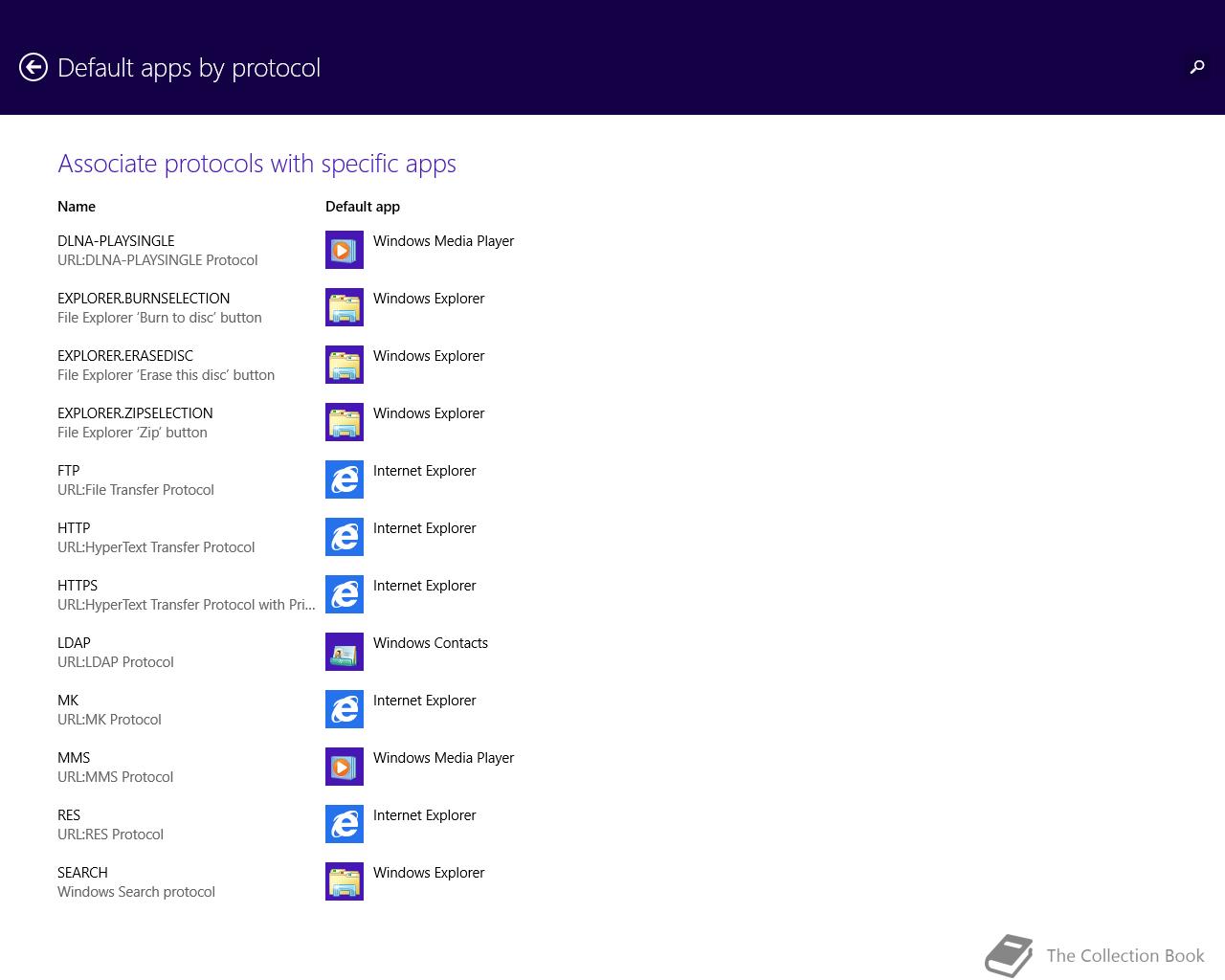The width and height of the screenshot is (1225, 980).
Task: Select Internet Explorer label for FTP
Action: 424,471
